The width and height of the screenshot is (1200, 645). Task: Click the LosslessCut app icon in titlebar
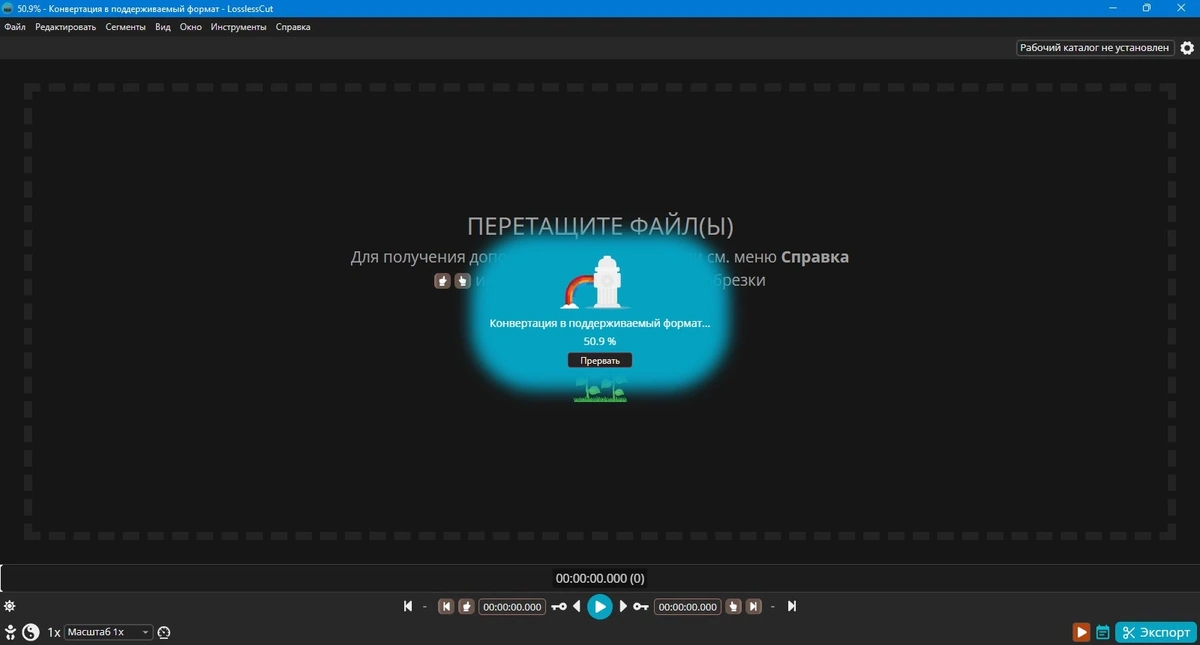pos(8,8)
